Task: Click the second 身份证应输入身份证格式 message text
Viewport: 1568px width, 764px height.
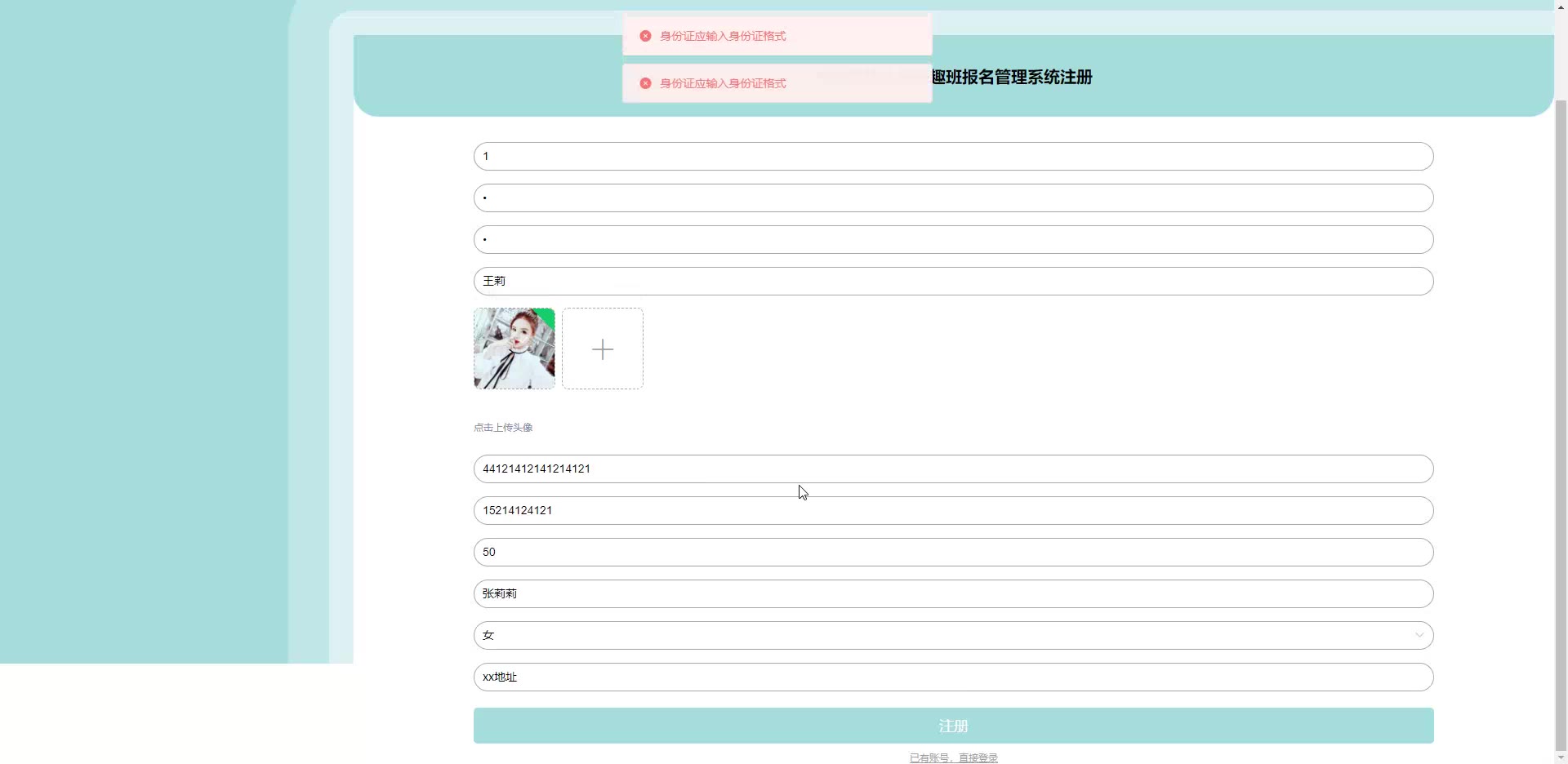Action: (x=723, y=83)
